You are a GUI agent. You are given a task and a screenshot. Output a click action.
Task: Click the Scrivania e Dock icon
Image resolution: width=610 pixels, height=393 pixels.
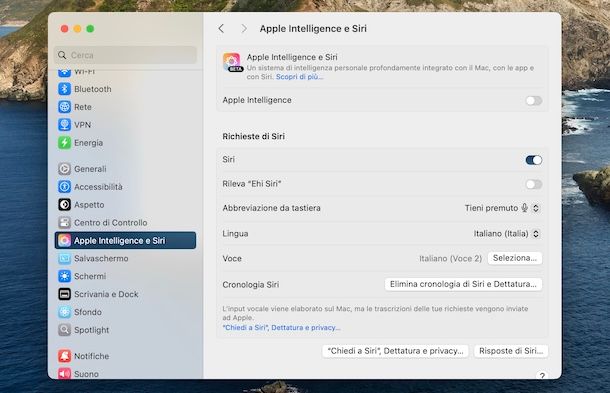click(65, 294)
